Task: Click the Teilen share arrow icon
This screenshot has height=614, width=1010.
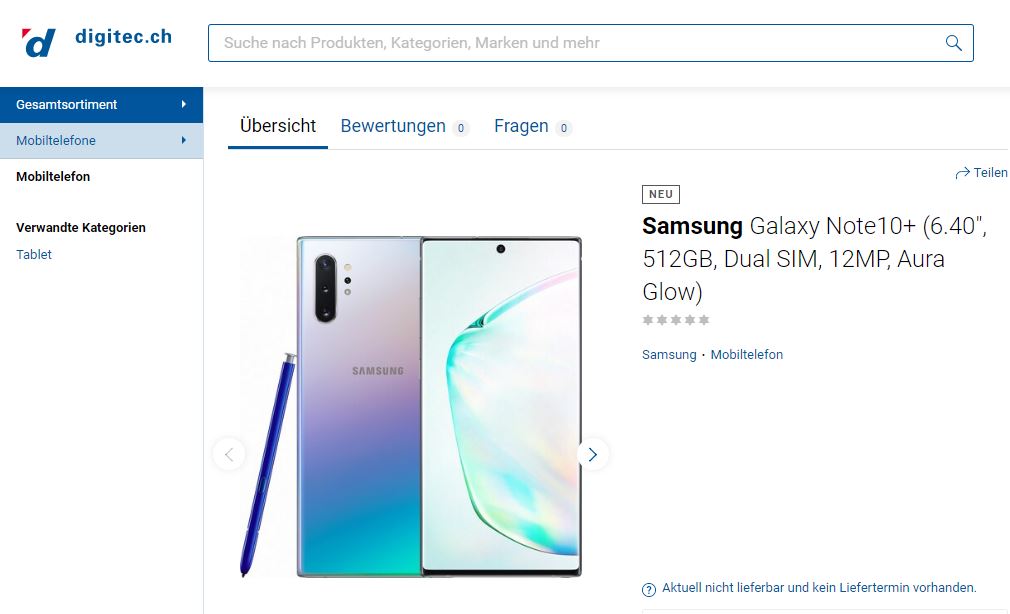Action: pyautogui.click(x=962, y=173)
